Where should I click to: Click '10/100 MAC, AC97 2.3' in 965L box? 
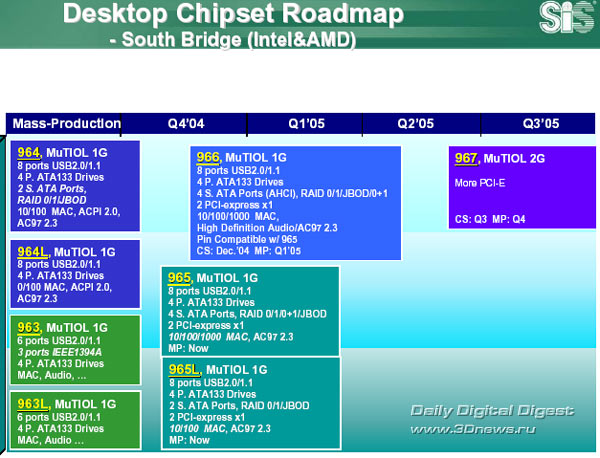220,429
